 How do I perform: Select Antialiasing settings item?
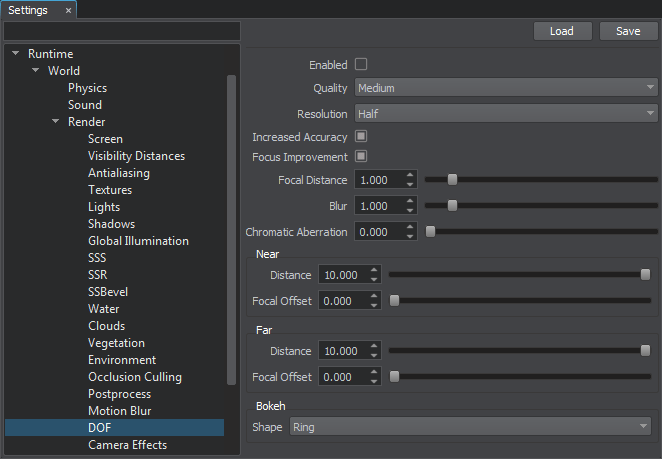click(x=118, y=173)
